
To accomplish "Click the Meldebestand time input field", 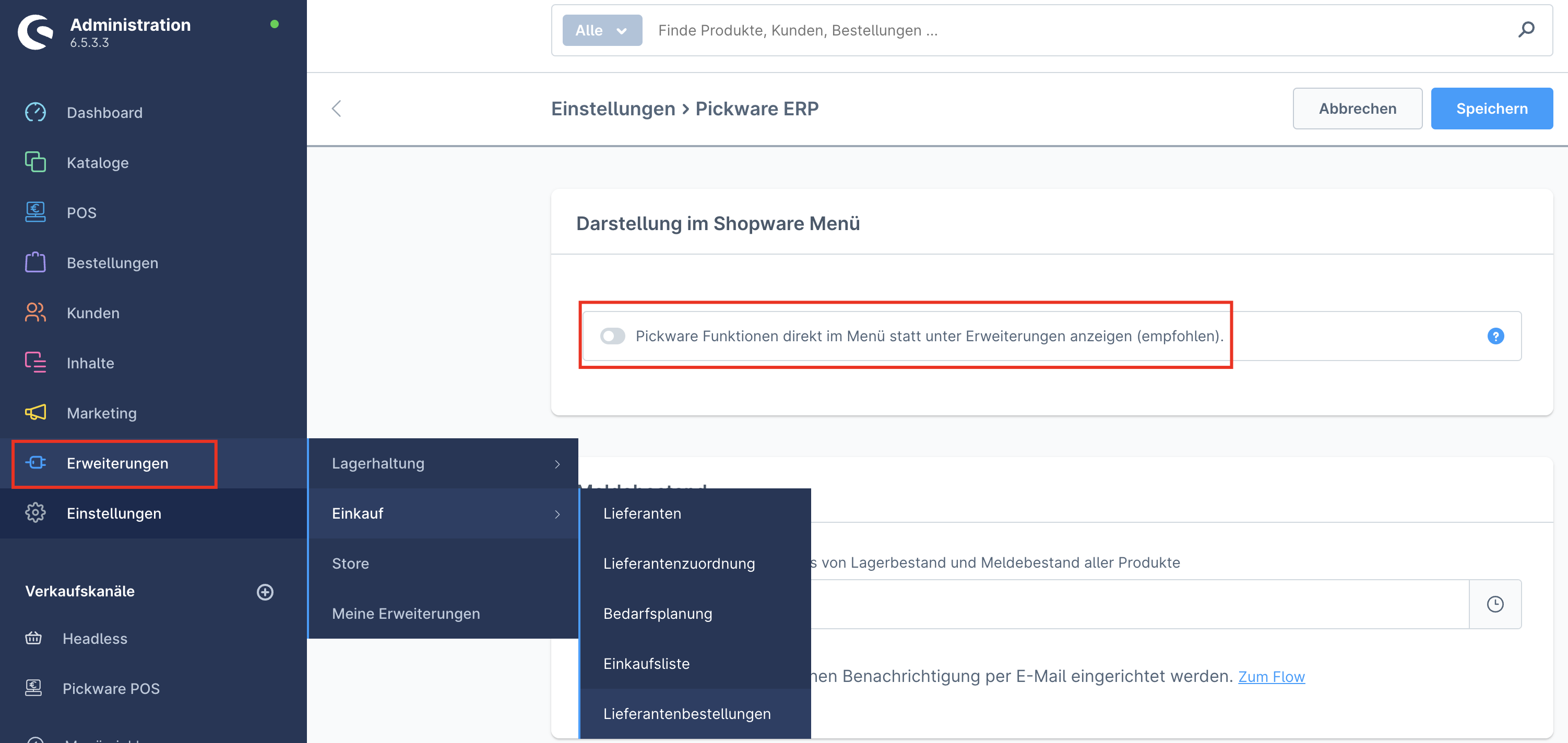I will pos(1139,604).
